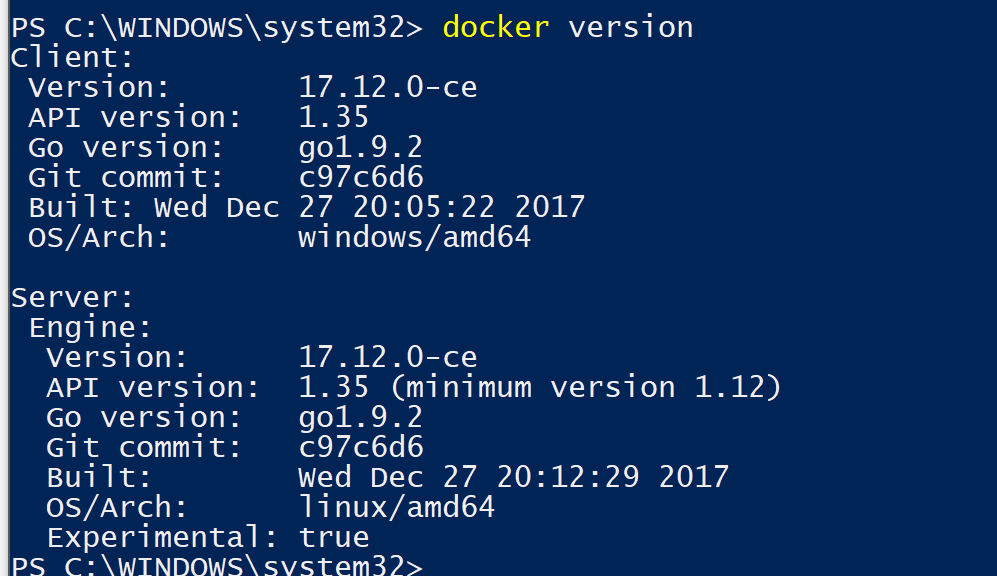Image resolution: width=997 pixels, height=576 pixels.
Task: Click the windows/amd64 OS/Arch value
Action: click(x=415, y=237)
